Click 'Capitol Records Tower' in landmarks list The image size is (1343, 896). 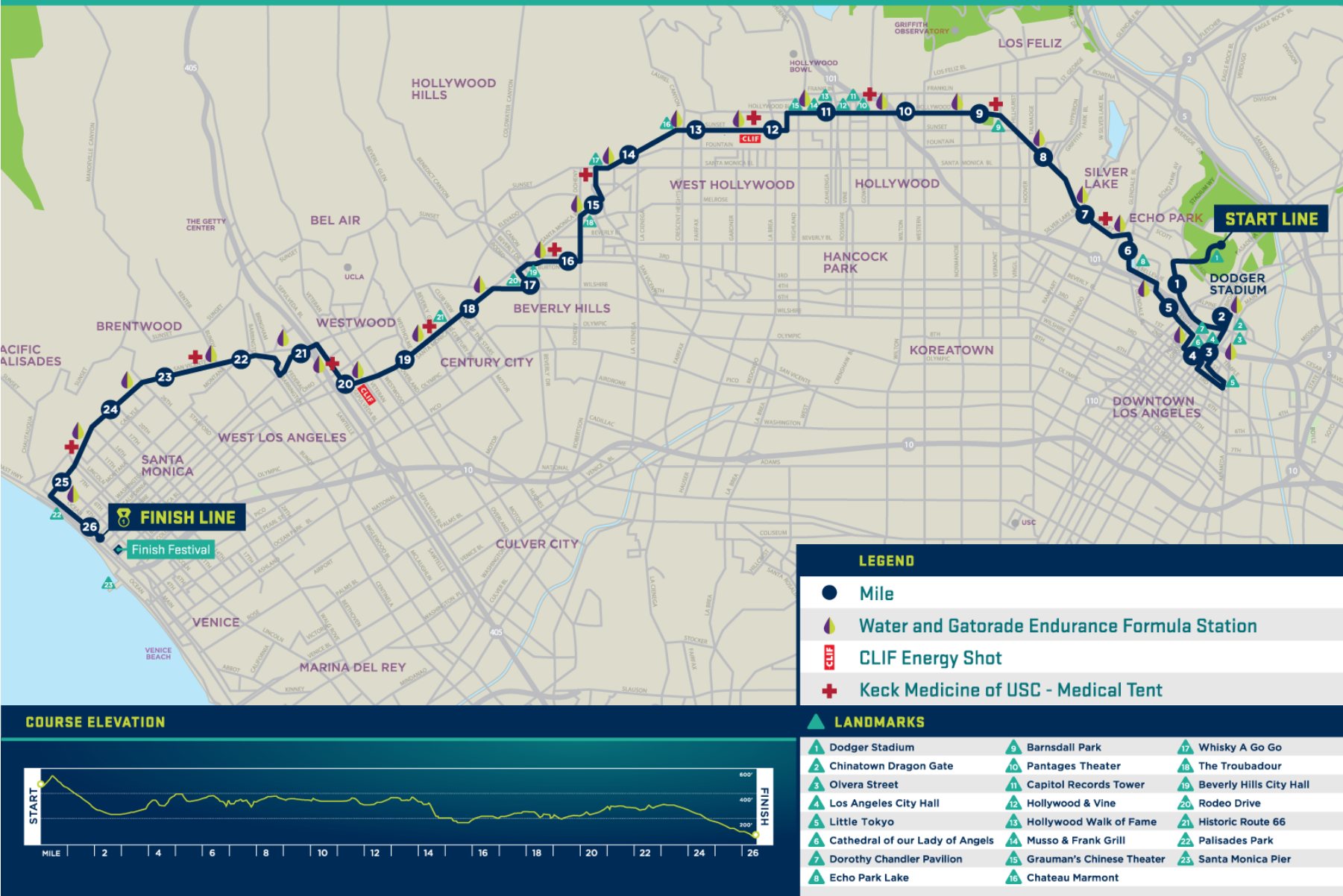[1085, 785]
